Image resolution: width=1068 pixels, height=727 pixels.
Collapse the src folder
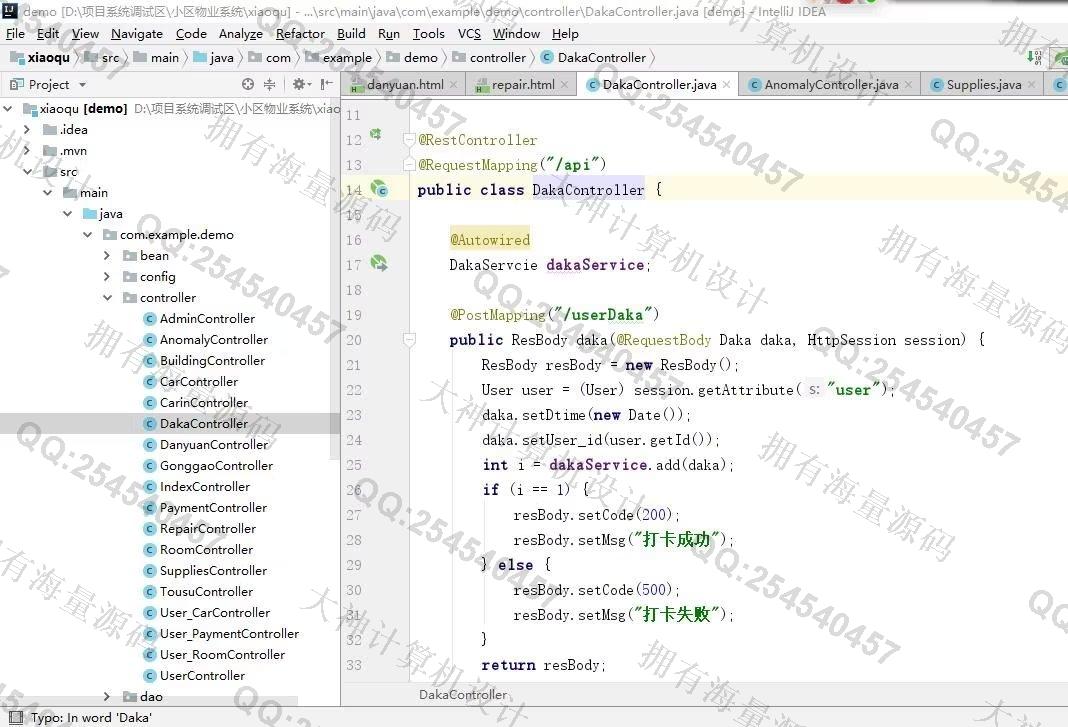pyautogui.click(x=27, y=172)
